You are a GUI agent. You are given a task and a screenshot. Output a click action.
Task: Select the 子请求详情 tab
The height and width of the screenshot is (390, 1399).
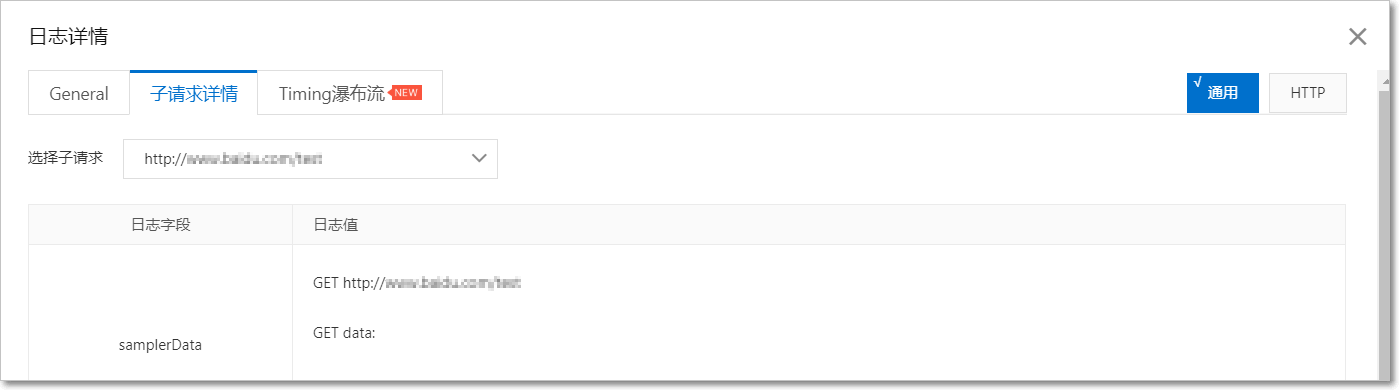pyautogui.click(x=194, y=93)
